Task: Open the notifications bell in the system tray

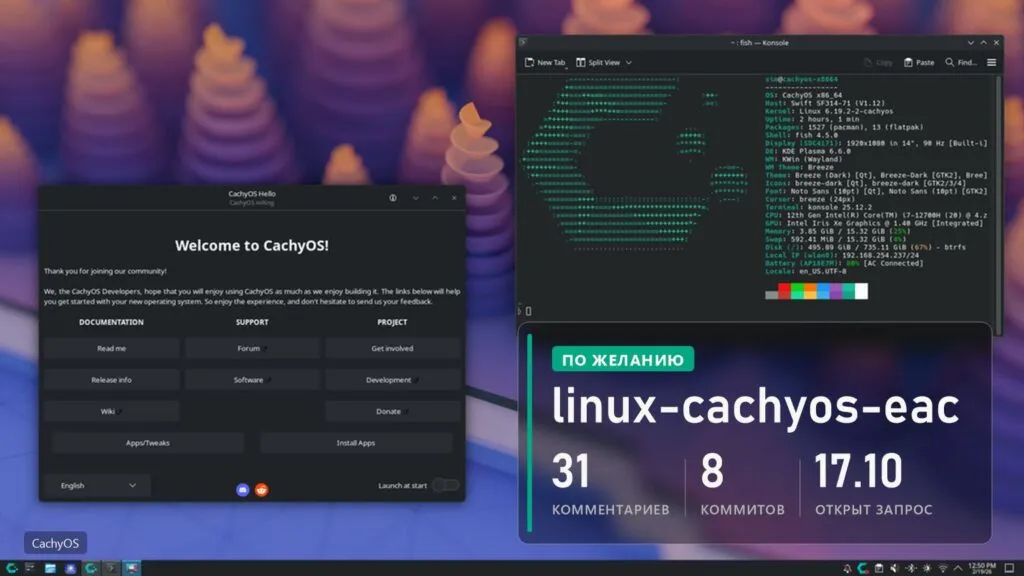Action: 847,568
